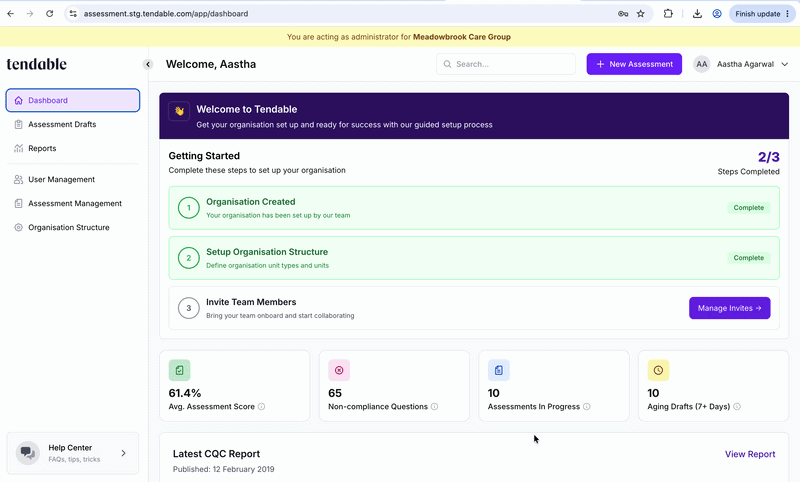
Task: Open User Management in sidebar
Action: (x=73, y=180)
